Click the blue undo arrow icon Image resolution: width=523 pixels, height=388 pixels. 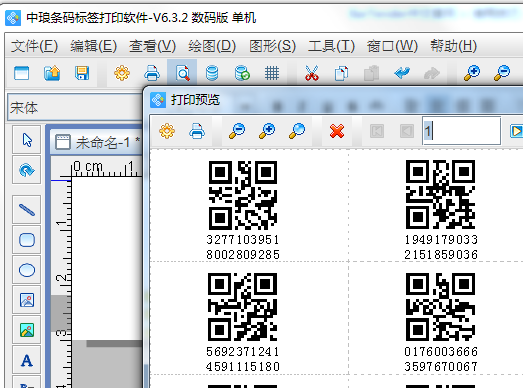click(402, 72)
